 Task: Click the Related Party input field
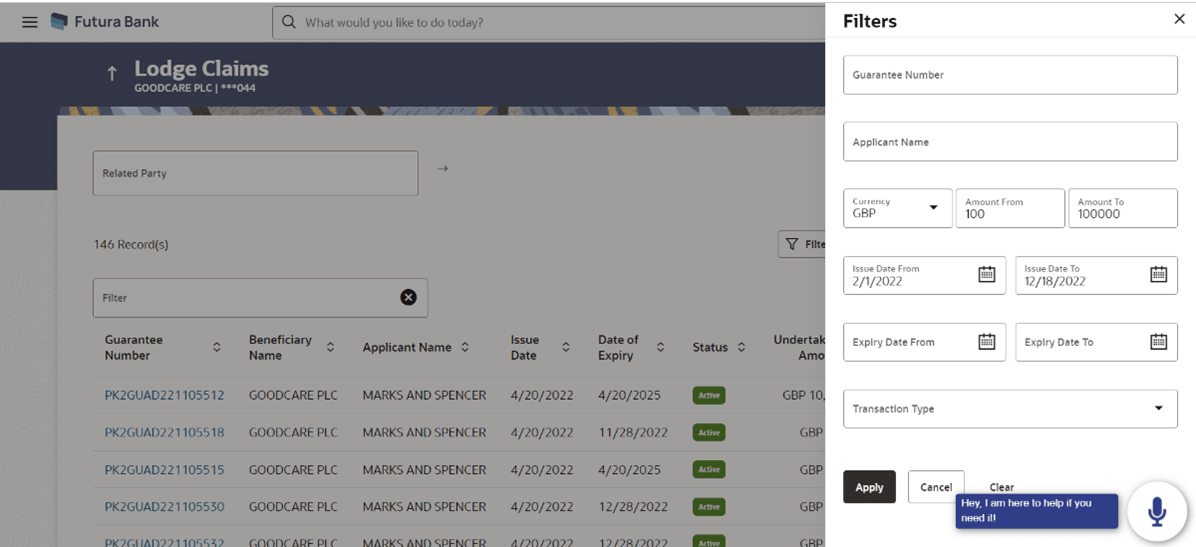(256, 173)
